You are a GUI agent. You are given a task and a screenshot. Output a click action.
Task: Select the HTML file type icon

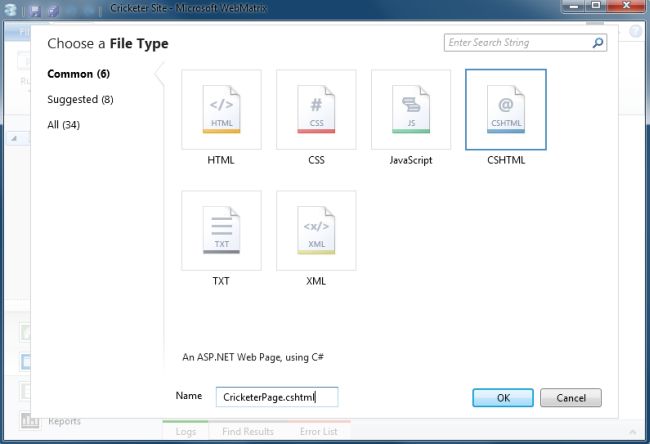[221, 109]
